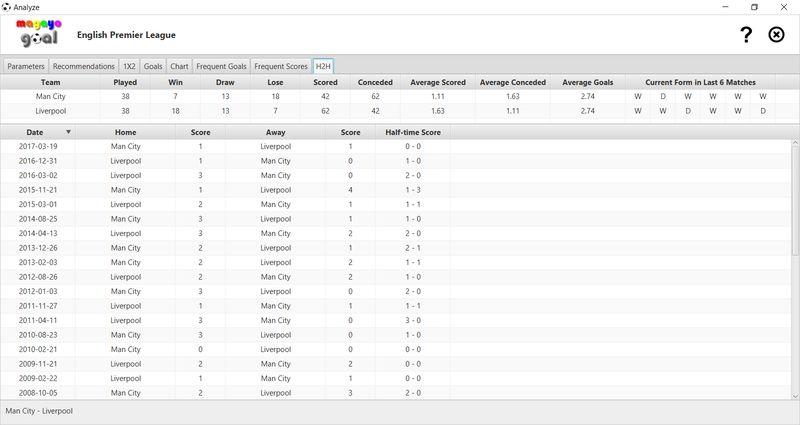The image size is (800, 425).
Task: Click the 3 - 0 half-time score
Action: click(x=413, y=320)
